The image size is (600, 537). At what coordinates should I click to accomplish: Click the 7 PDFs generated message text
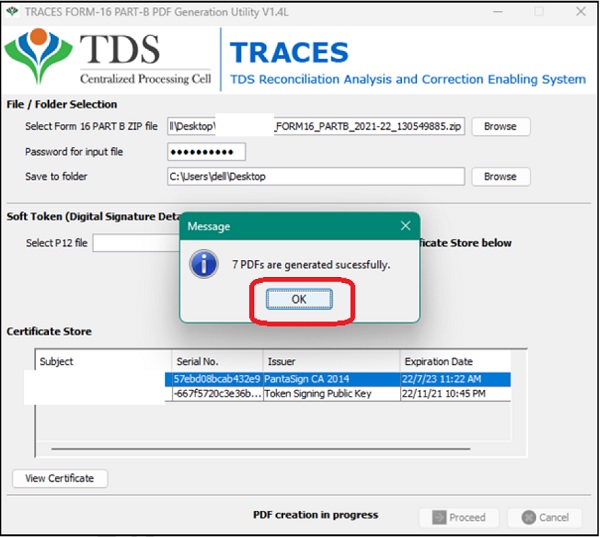[x=311, y=265]
